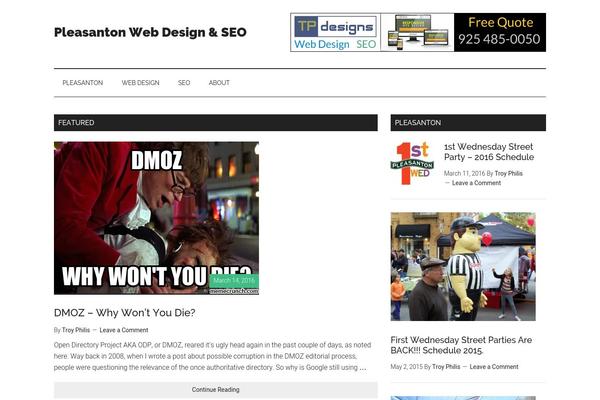This screenshot has width=600, height=400.
Task: Click the DMOZ post excerpt paragraph
Action: [x=213, y=356]
